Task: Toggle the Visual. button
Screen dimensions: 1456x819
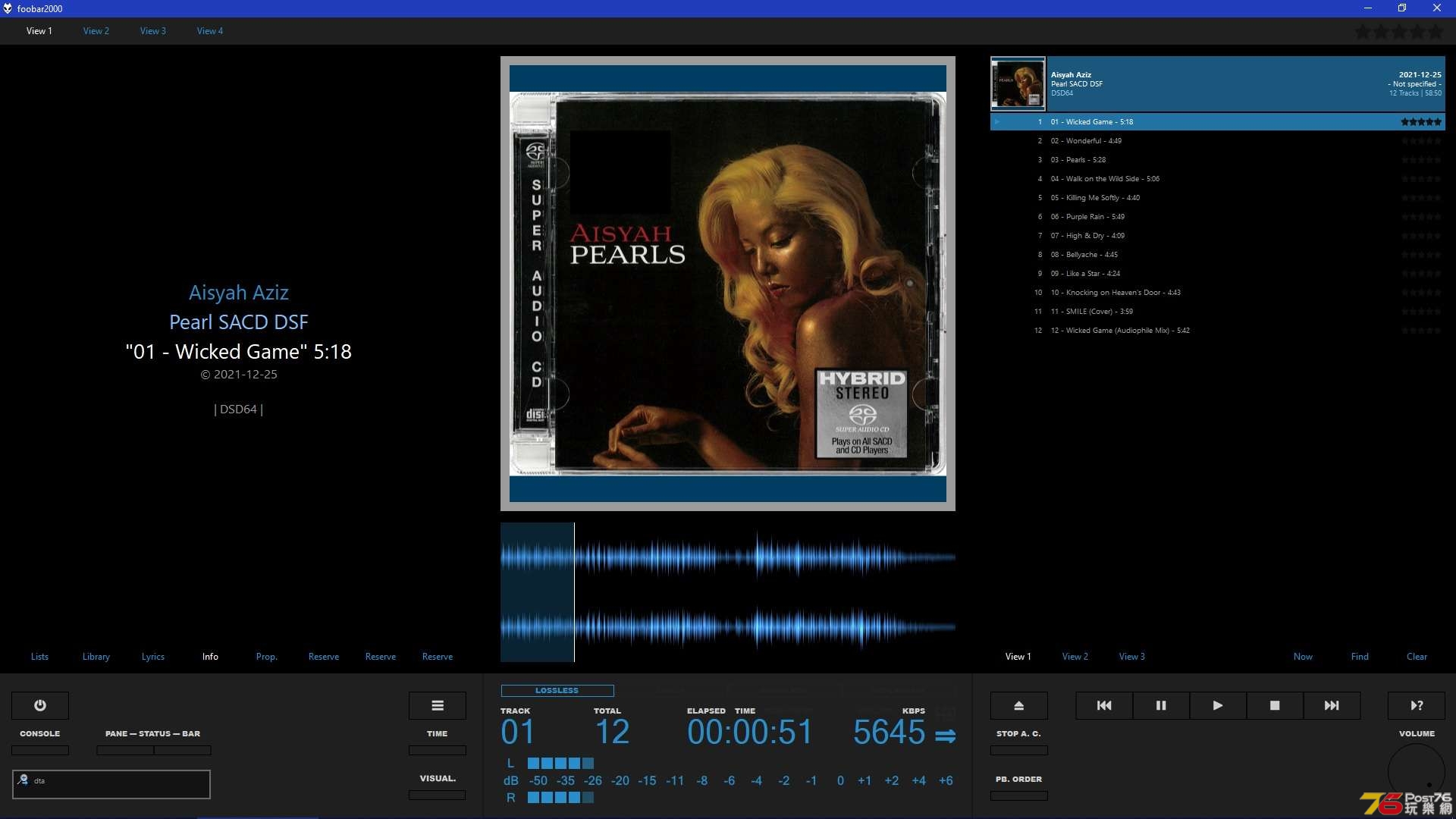Action: (438, 795)
